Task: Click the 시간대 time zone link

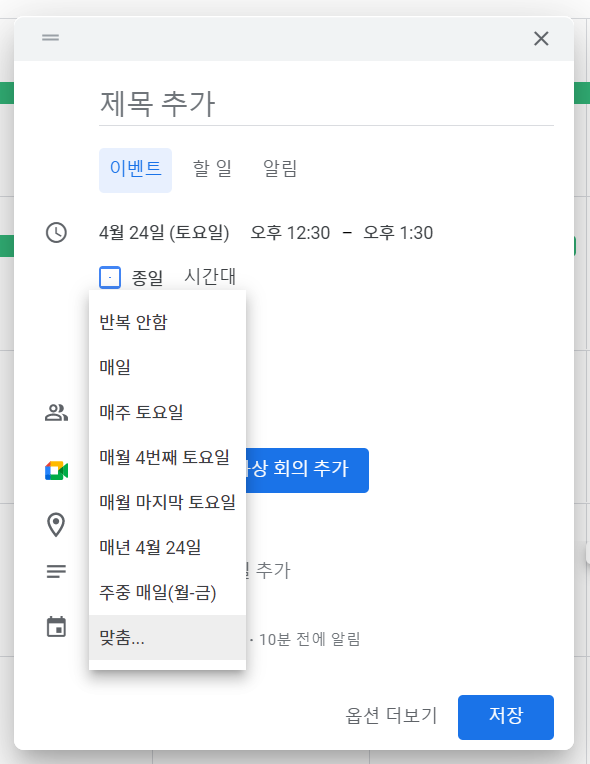Action: [x=210, y=277]
